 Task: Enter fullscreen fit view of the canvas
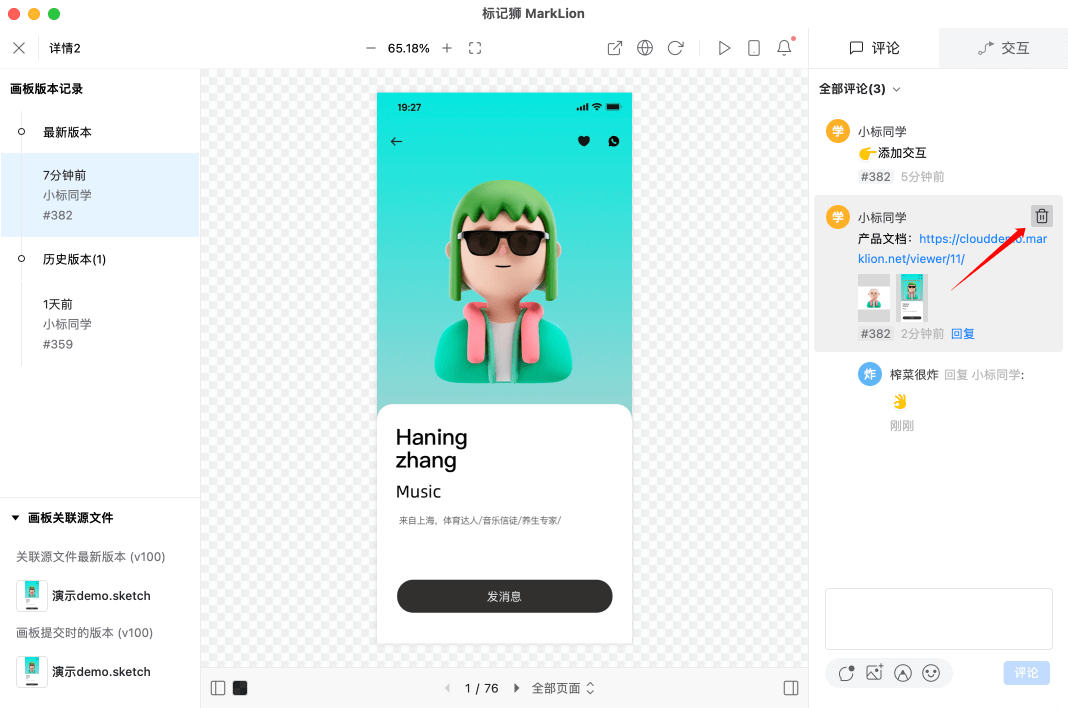click(475, 48)
